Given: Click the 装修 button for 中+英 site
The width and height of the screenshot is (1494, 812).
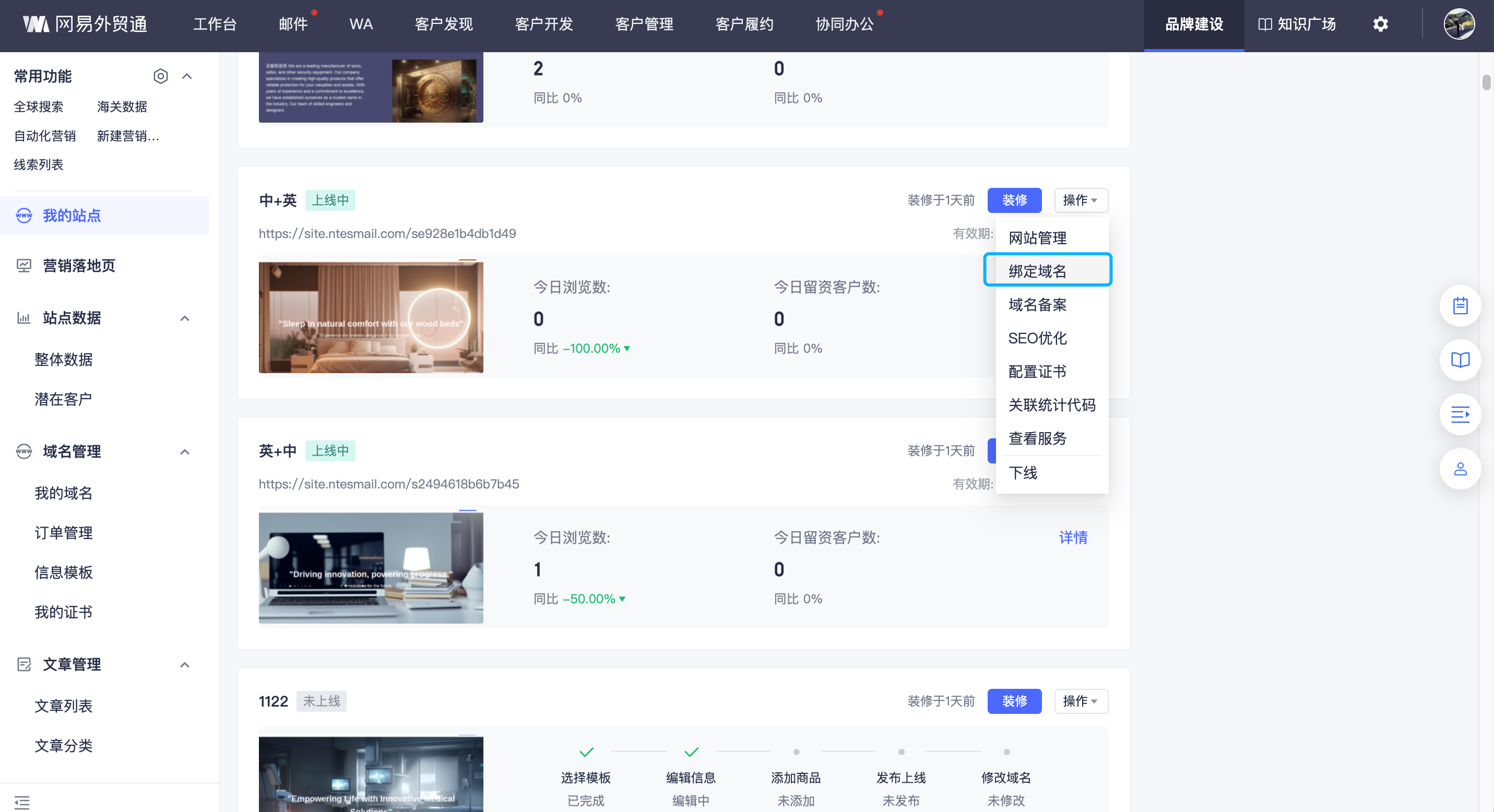Looking at the screenshot, I should click(1014, 200).
